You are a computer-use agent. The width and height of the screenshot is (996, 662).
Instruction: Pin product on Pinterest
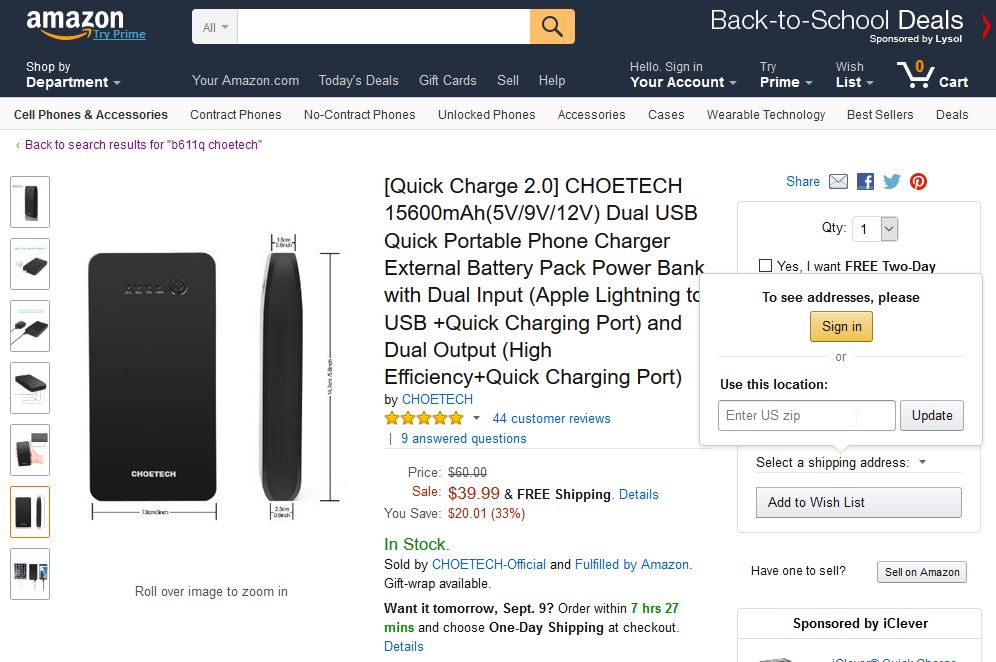click(x=918, y=182)
